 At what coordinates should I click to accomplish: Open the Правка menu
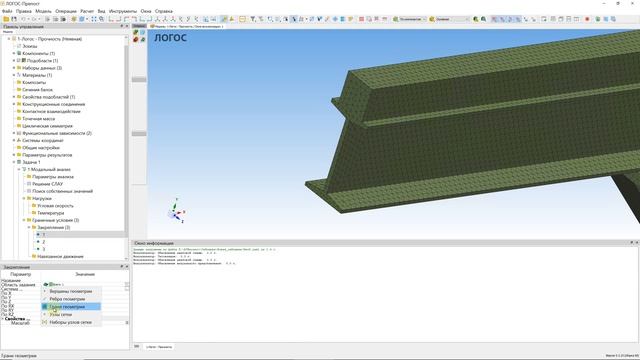(24, 11)
